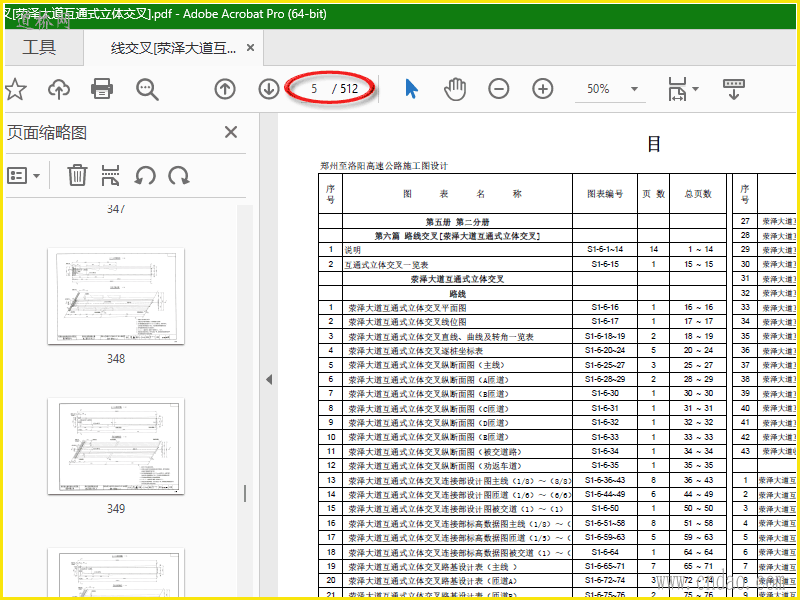Click the delete pages trash icon

point(78,176)
